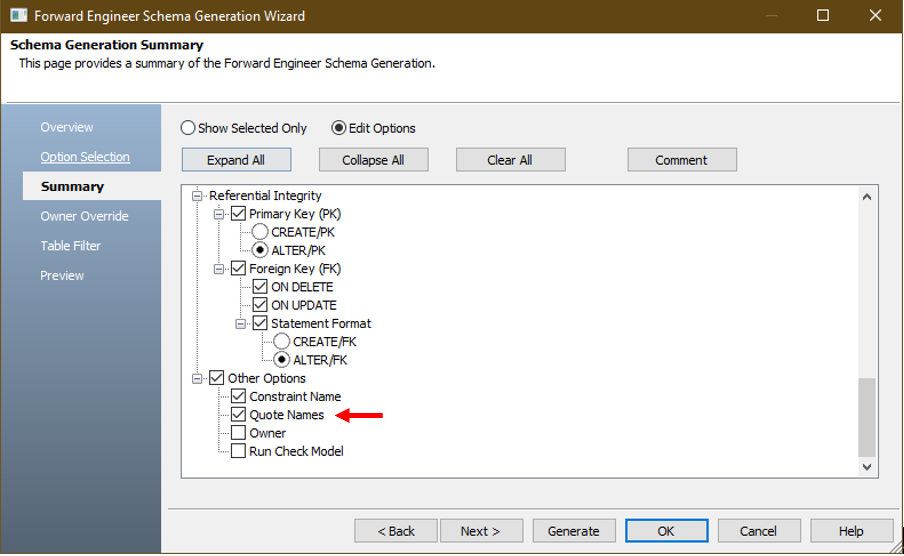Enable the Owner checkbox
The image size is (904, 556).
(238, 433)
